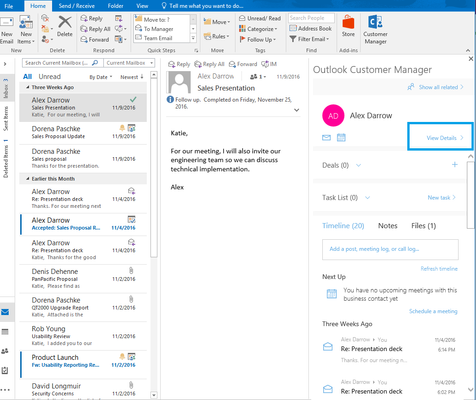The image size is (476, 400).
Task: Click the New task link
Action: click(441, 198)
